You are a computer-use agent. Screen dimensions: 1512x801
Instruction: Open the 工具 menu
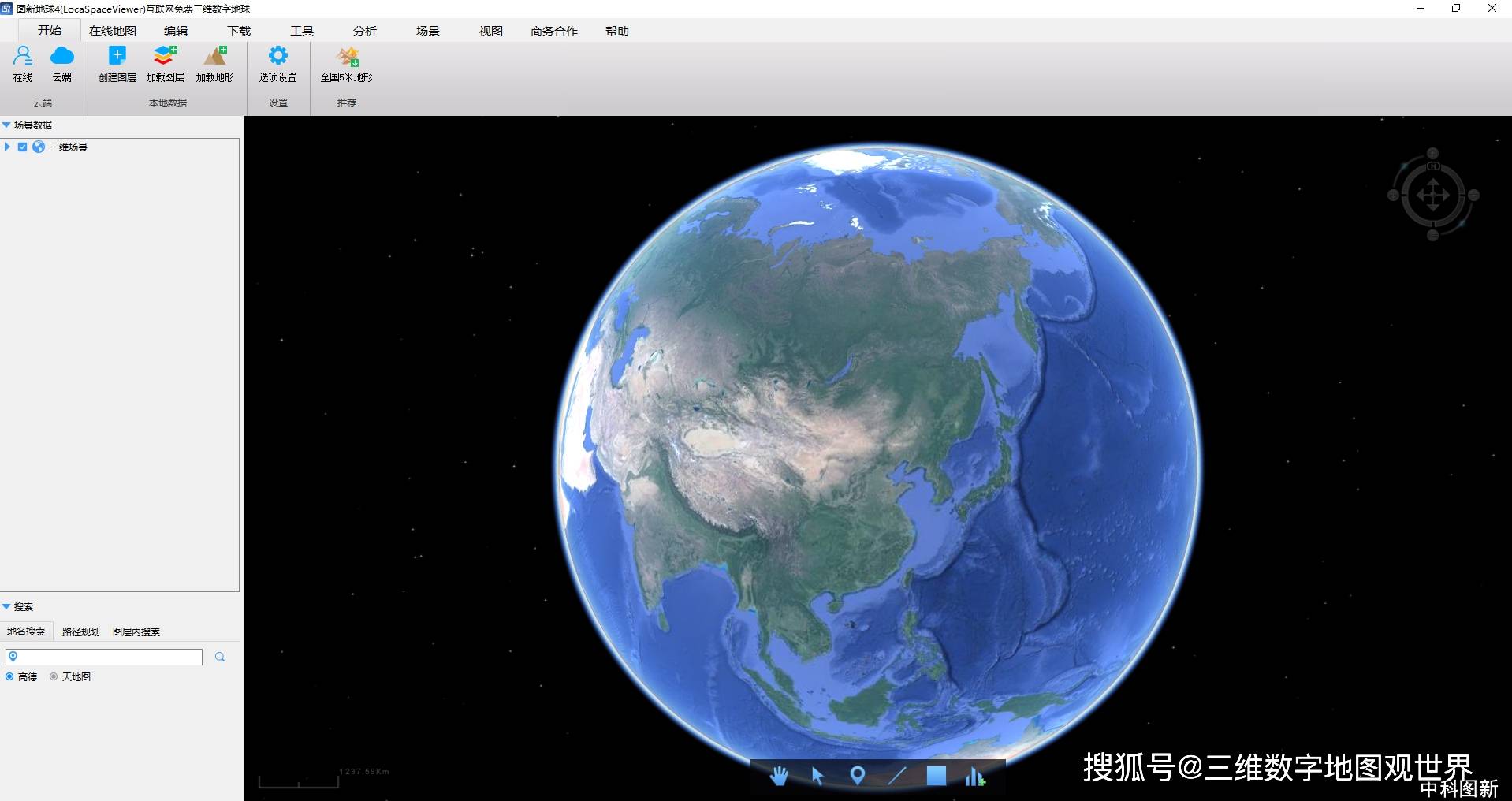coord(302,31)
